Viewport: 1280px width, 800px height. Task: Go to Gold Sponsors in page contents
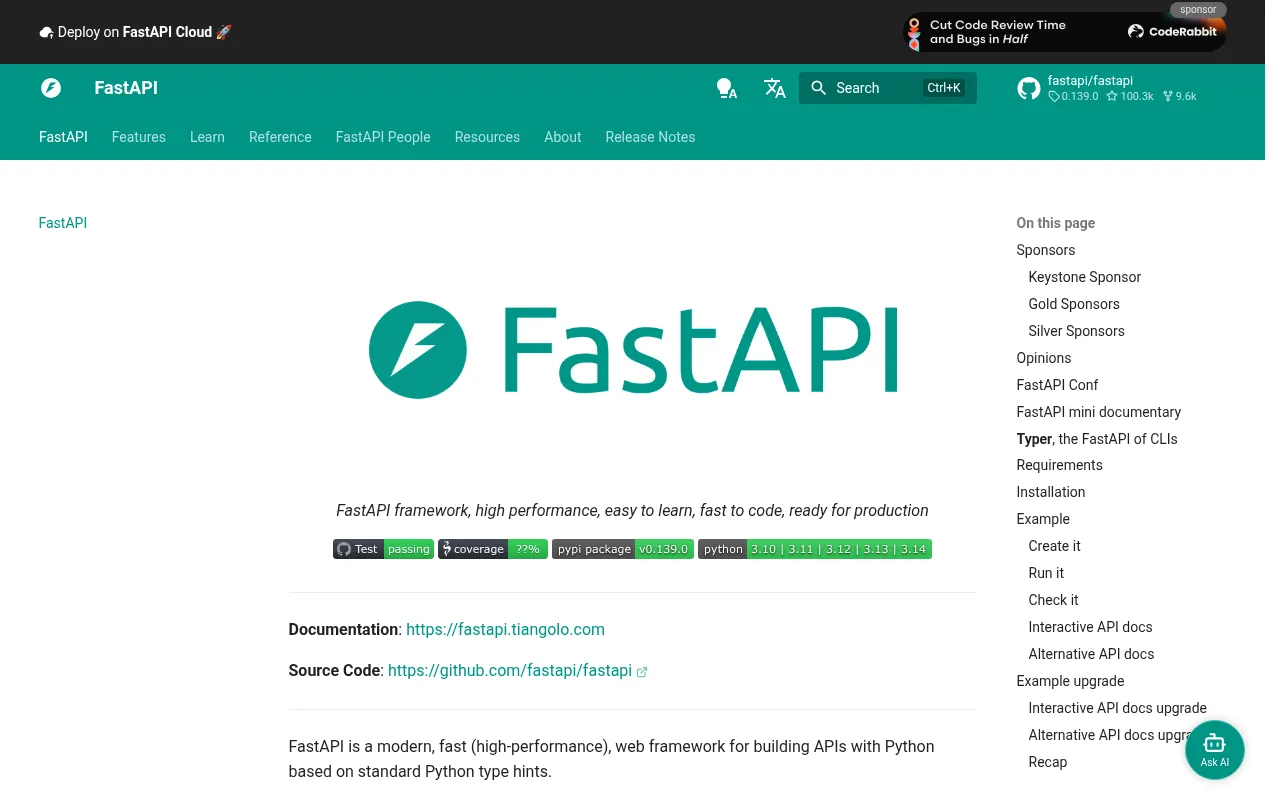coord(1074,304)
